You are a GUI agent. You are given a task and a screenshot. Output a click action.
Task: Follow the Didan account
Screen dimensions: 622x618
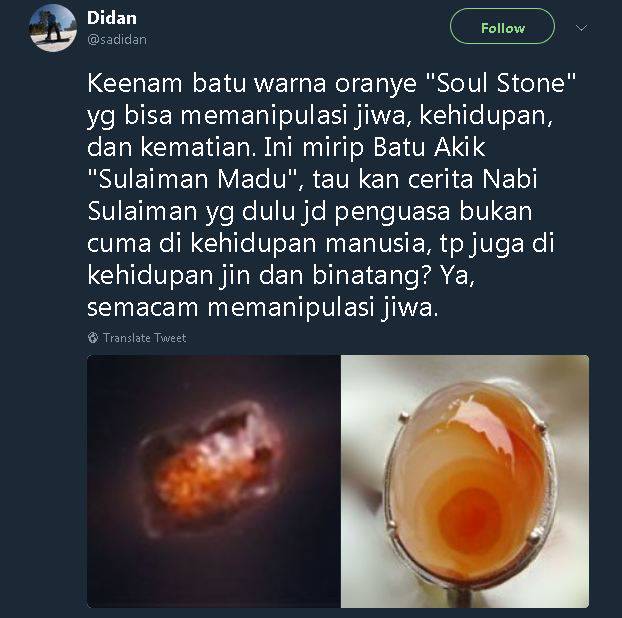pyautogui.click(x=502, y=27)
